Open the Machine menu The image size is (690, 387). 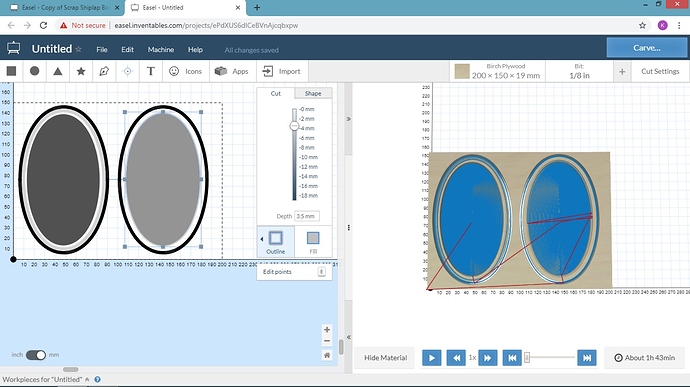pos(161,49)
